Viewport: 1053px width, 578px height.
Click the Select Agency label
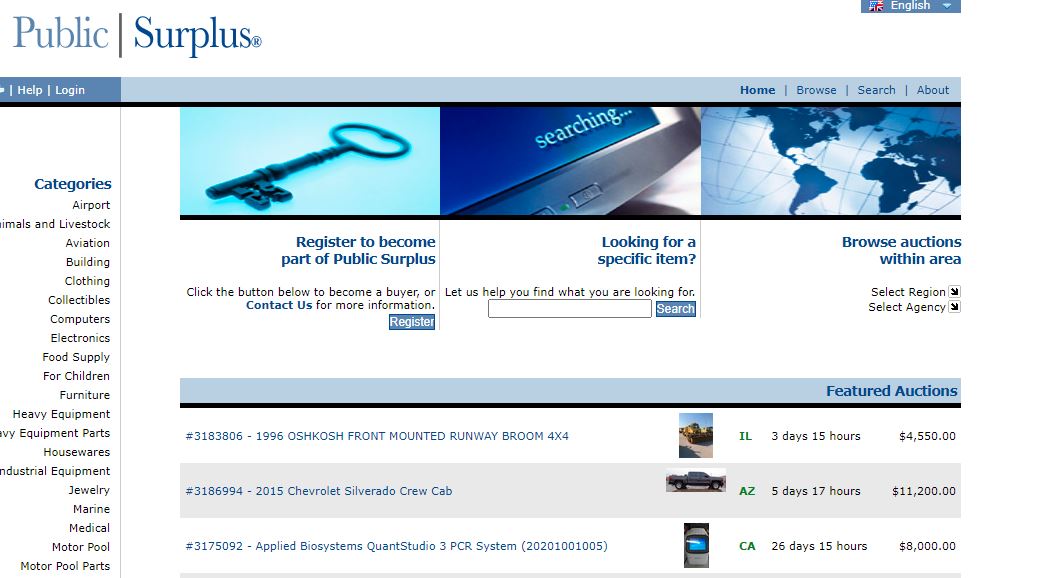907,307
